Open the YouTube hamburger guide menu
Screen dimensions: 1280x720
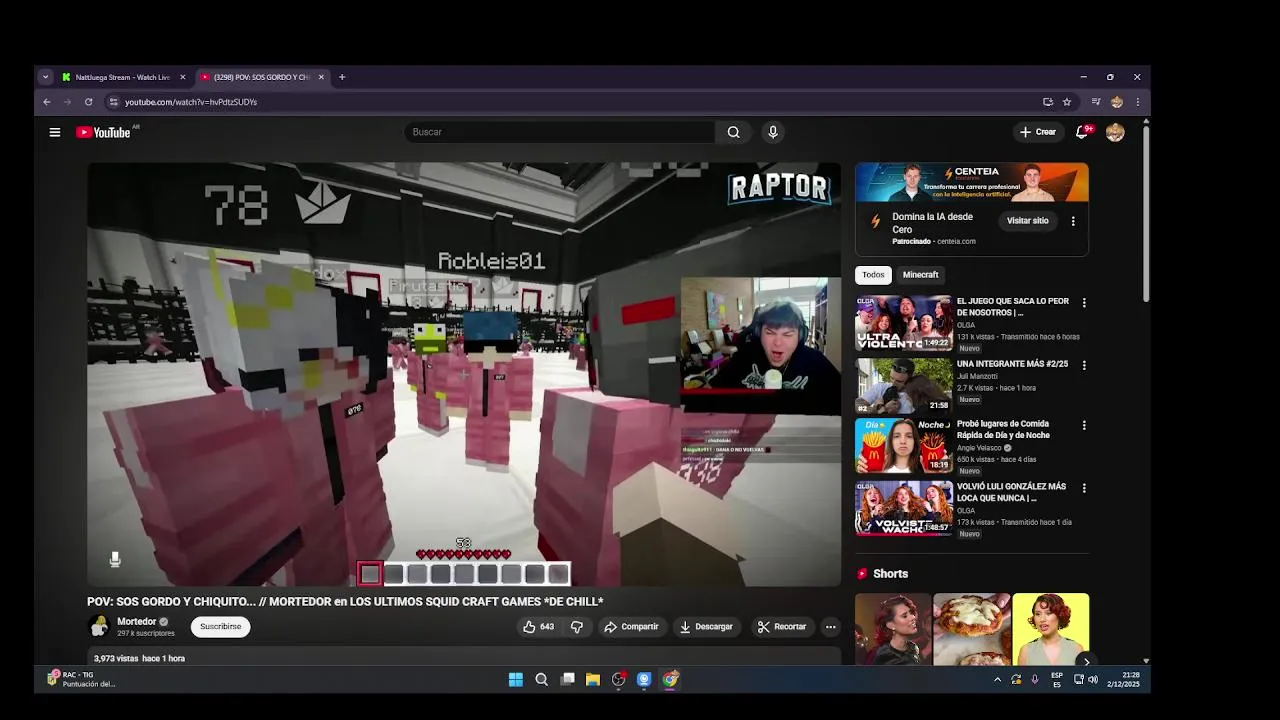tap(55, 132)
